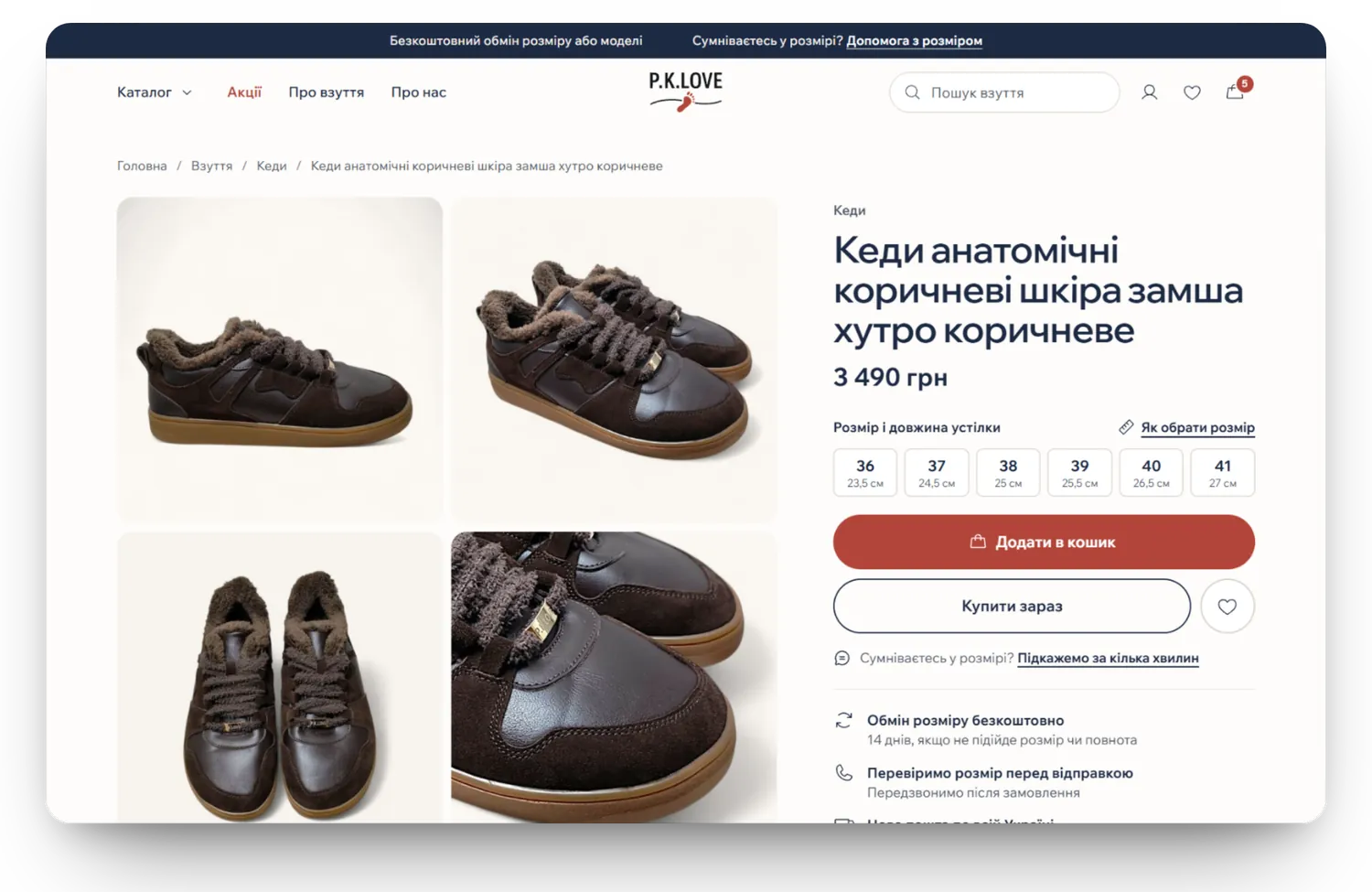1372x892 pixels.
Task: Click the search magnifier icon
Action: tap(912, 92)
